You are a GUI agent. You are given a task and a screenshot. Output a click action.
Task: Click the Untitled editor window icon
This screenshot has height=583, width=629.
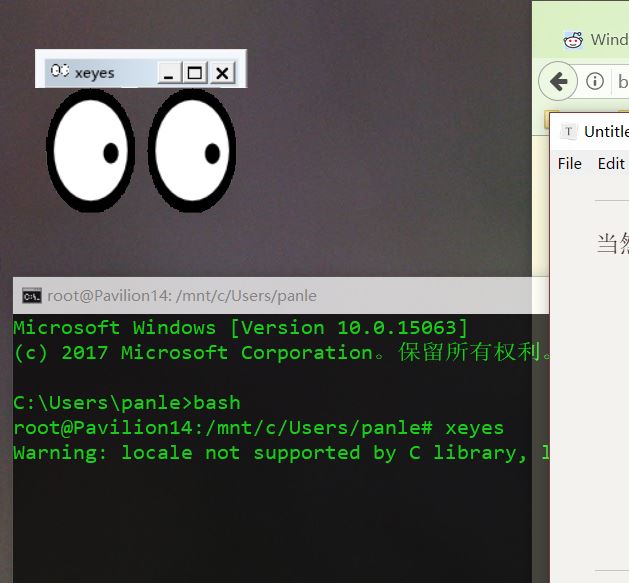(x=568, y=131)
